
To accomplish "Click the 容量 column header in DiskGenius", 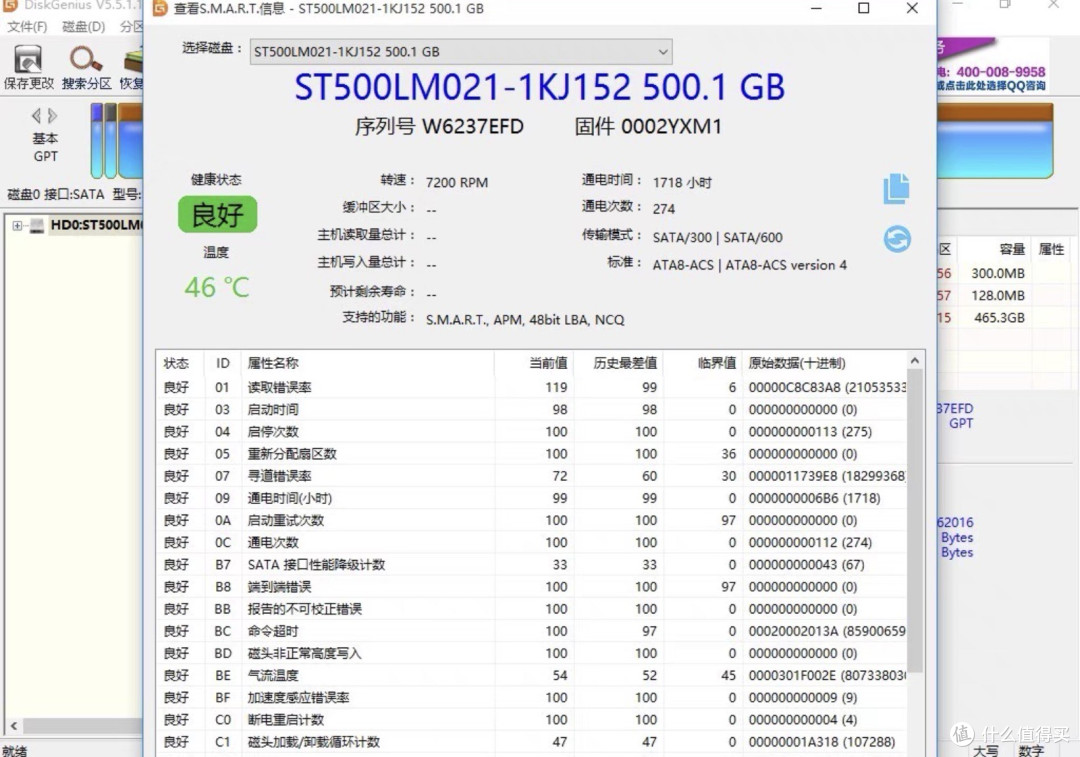I will pos(1012,249).
